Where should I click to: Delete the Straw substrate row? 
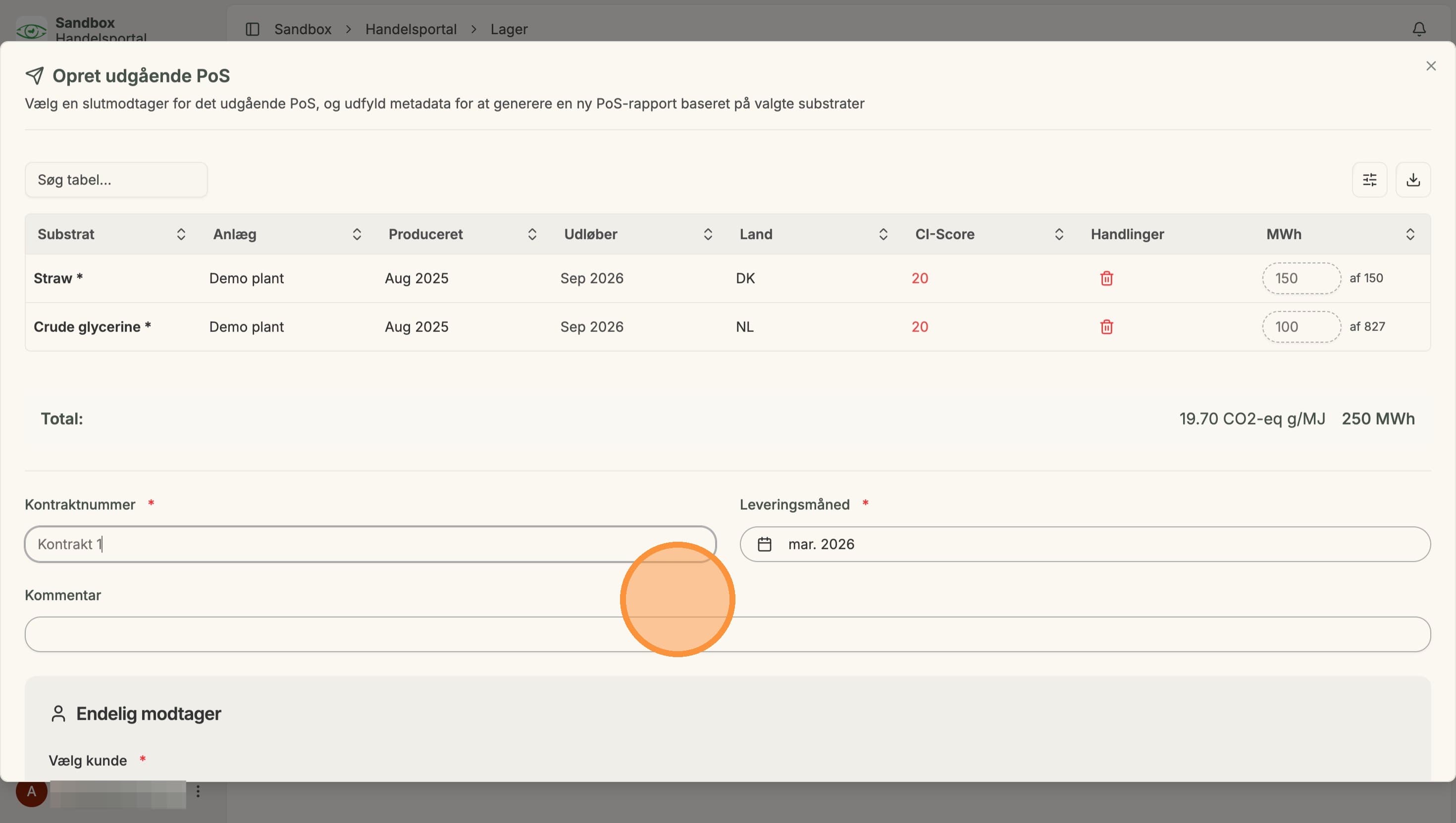click(x=1106, y=278)
